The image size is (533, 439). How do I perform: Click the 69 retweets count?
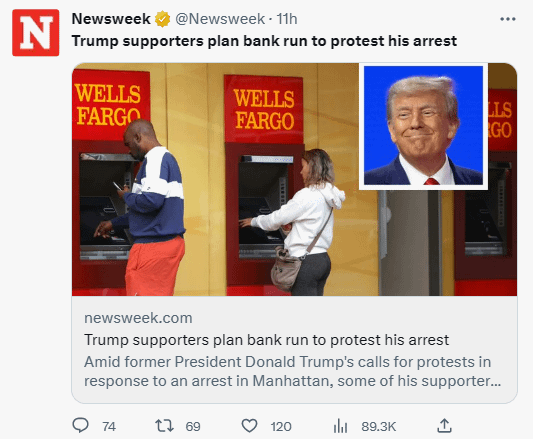click(x=193, y=426)
